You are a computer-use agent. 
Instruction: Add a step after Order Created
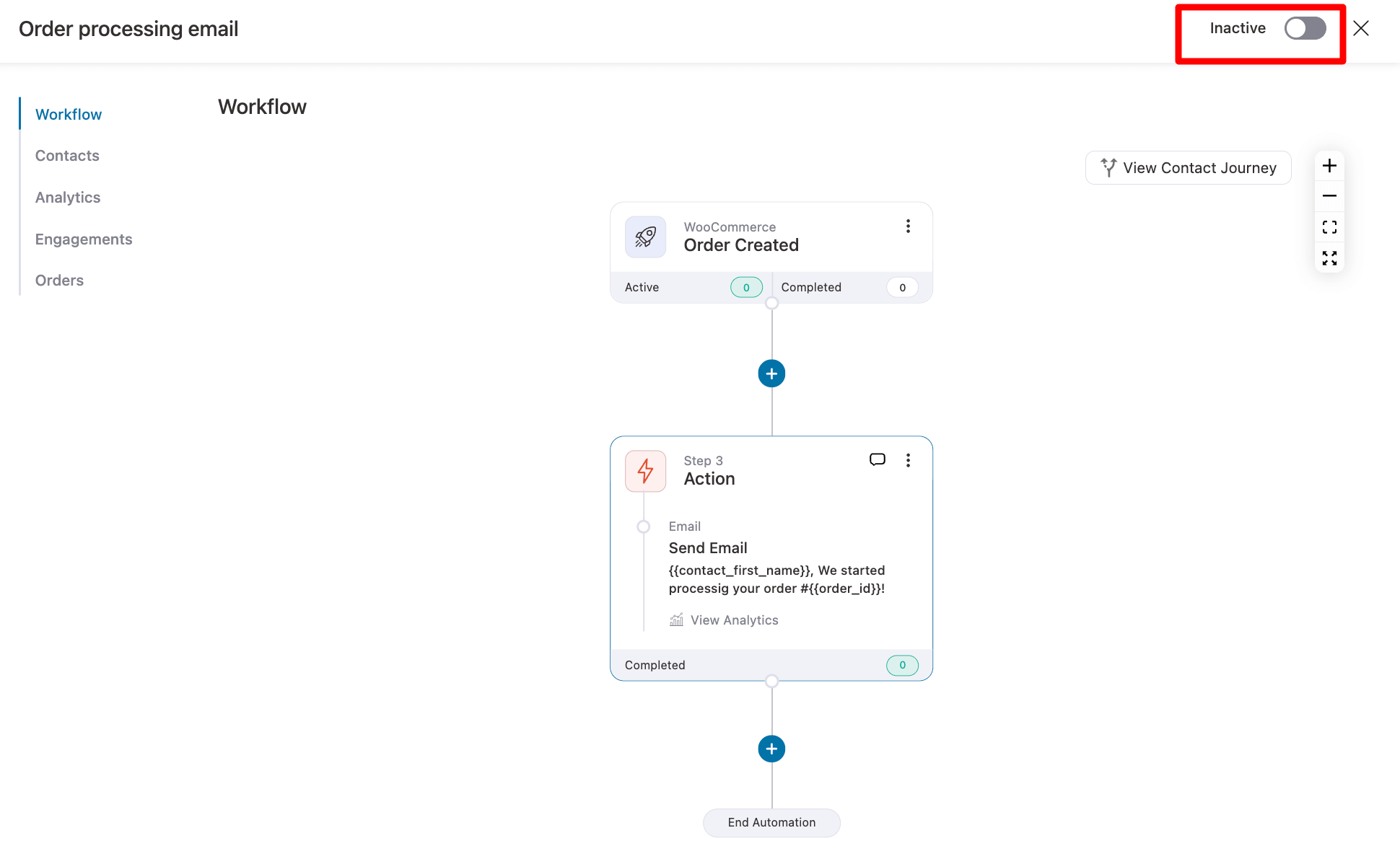[x=771, y=374]
